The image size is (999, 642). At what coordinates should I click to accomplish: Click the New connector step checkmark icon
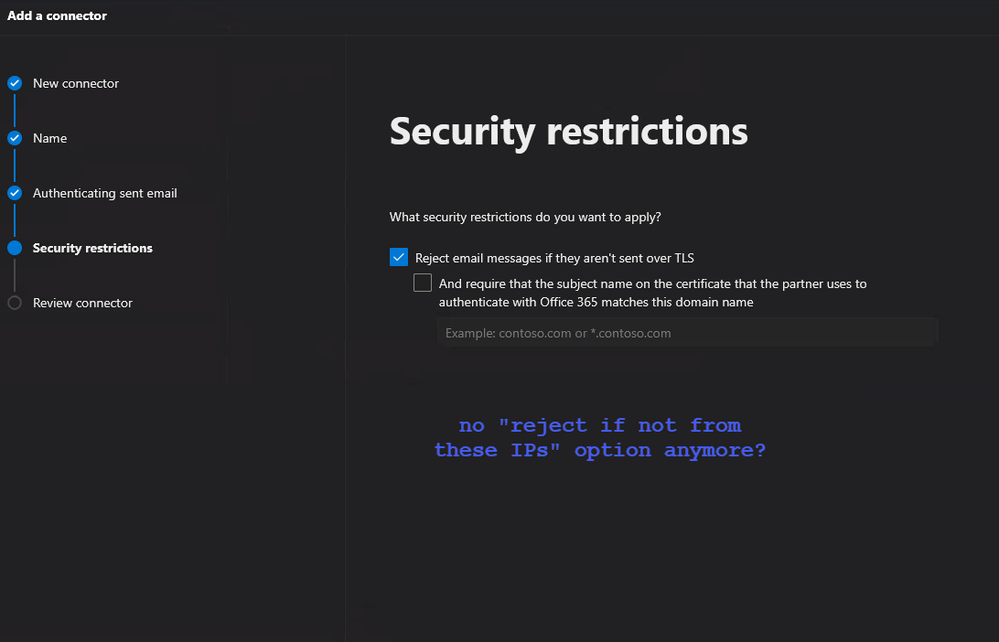coord(15,83)
